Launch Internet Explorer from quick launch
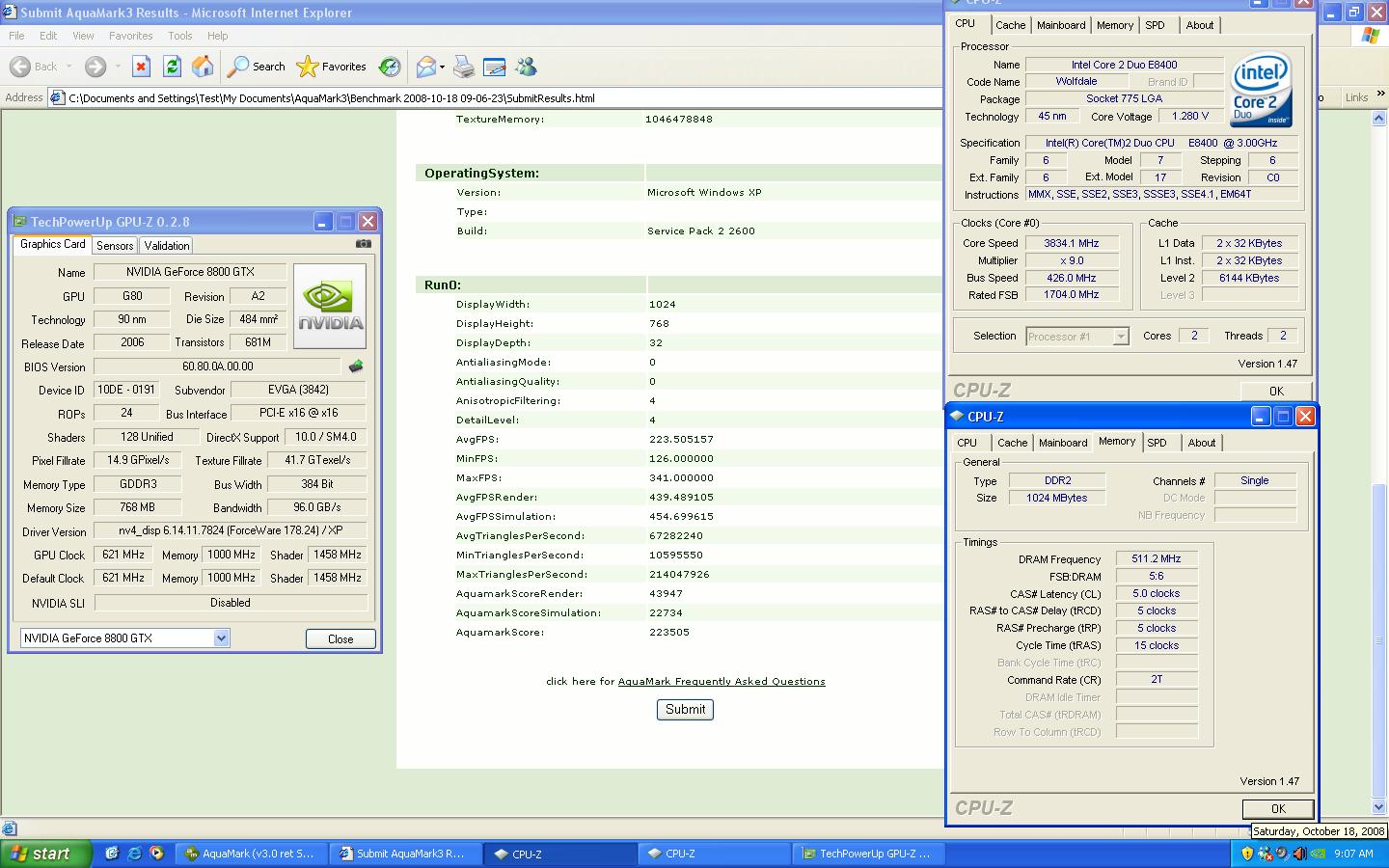Screen dimensions: 1389x868 (x=134, y=854)
